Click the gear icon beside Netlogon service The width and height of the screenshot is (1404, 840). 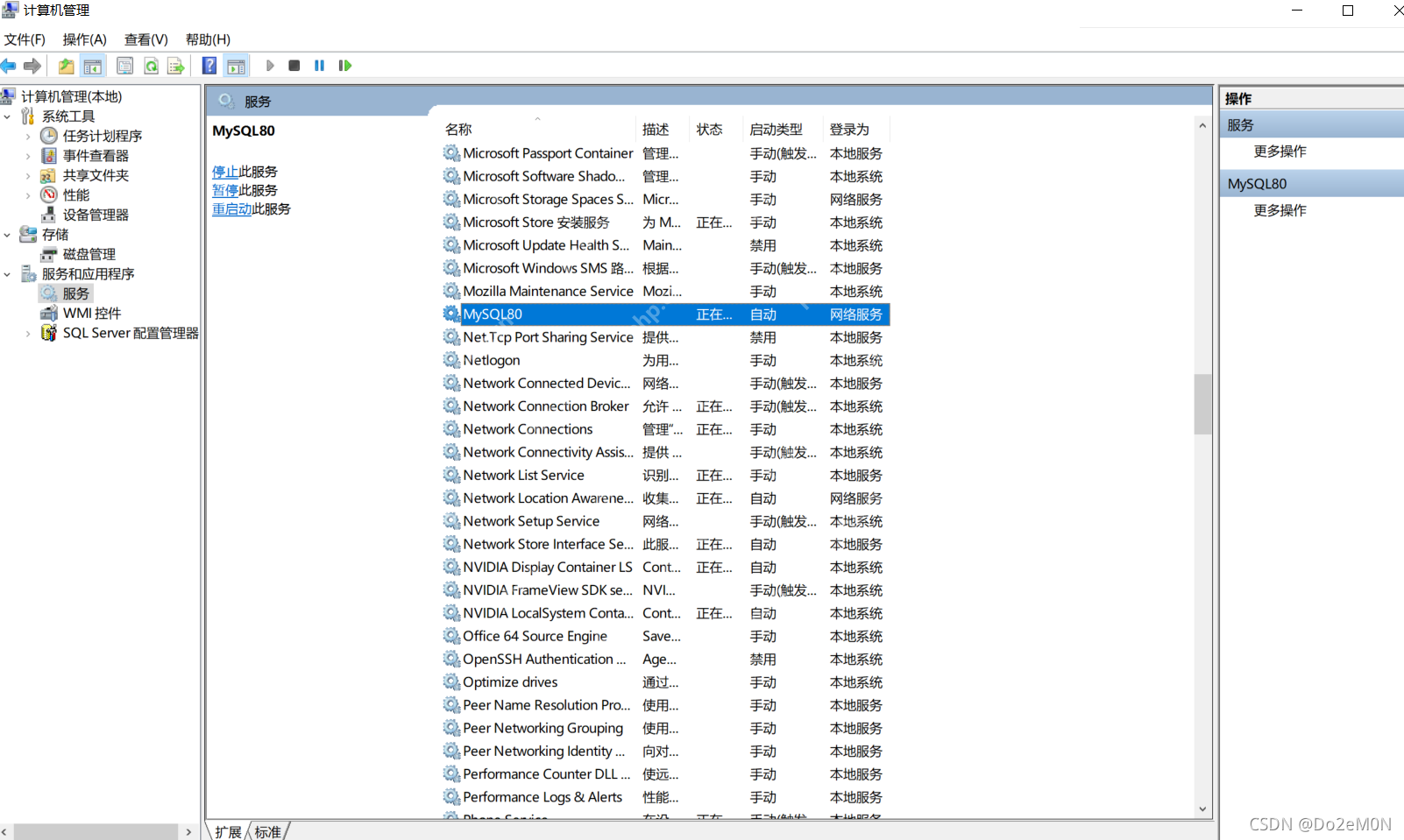pyautogui.click(x=451, y=360)
